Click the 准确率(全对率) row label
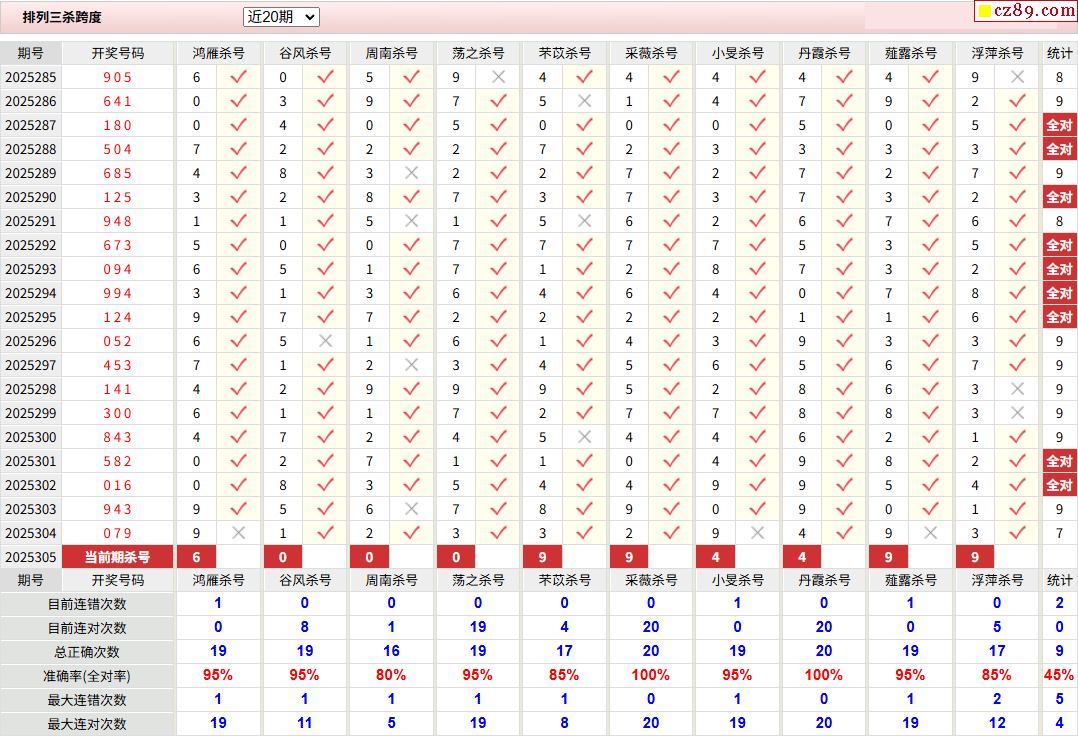This screenshot has width=1078, height=740. (87, 677)
